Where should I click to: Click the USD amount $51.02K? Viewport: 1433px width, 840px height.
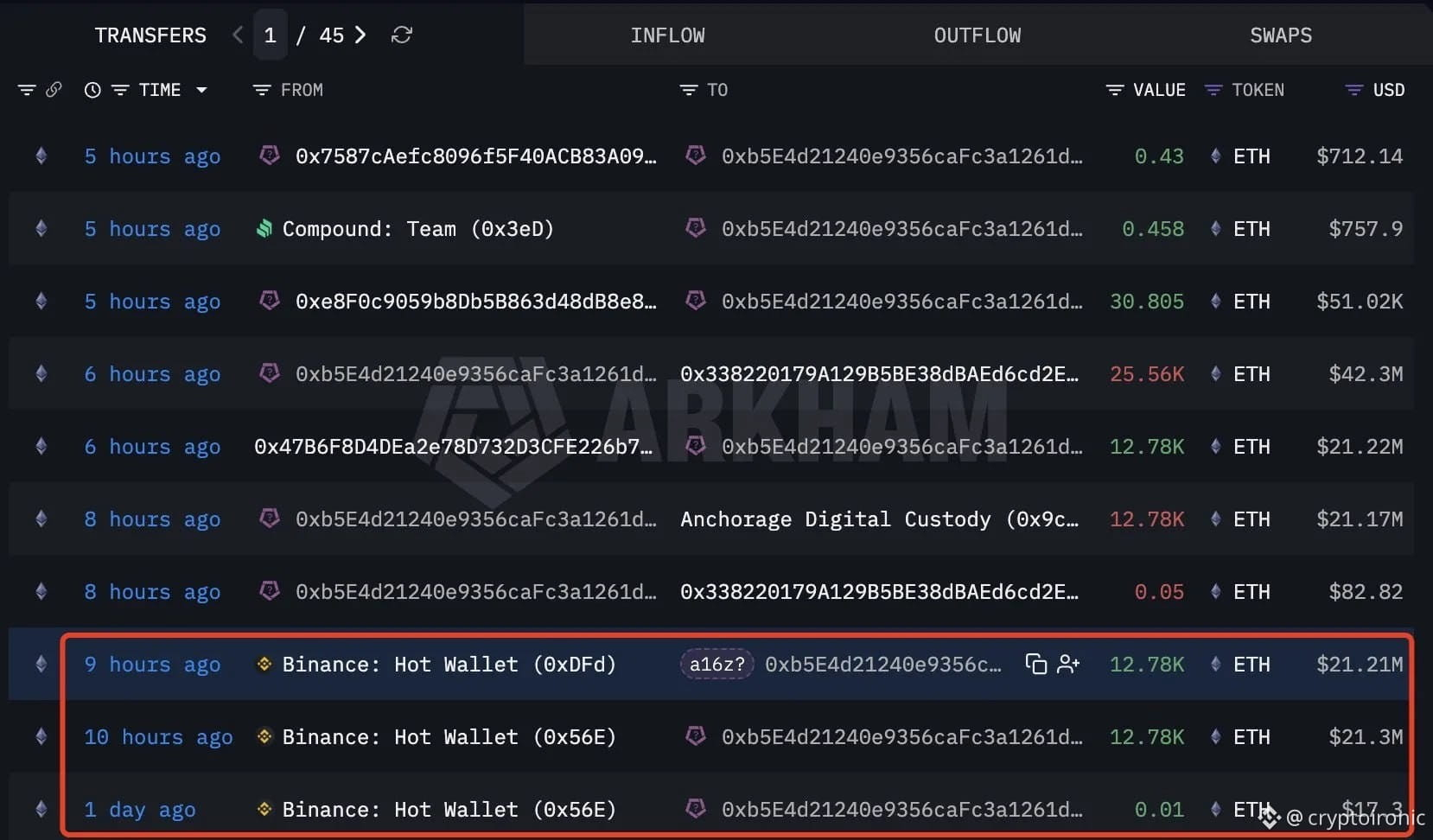click(1360, 302)
